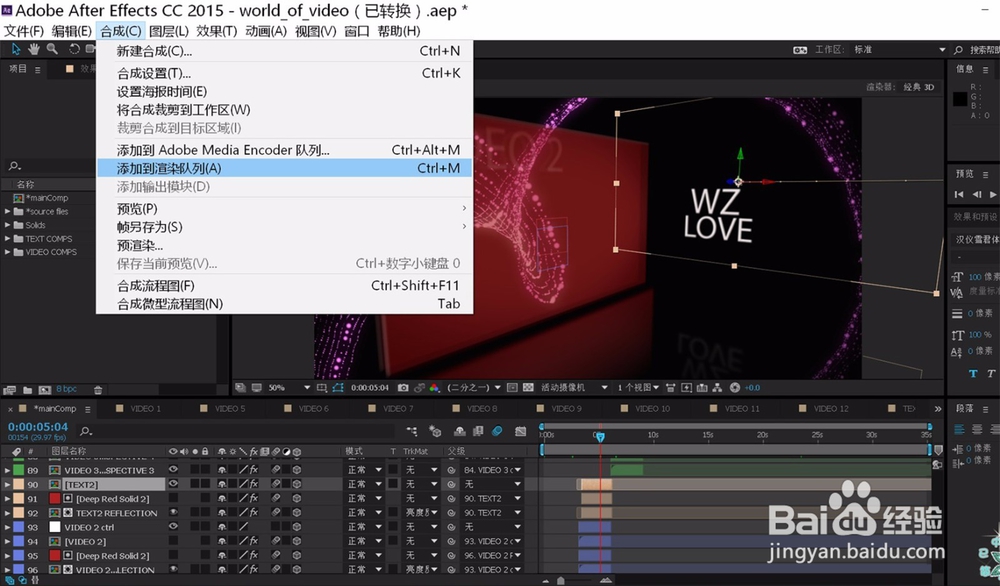1000x586 pixels.
Task: Open the 活动摄像机 camera view dropdown
Action: [x=574, y=388]
